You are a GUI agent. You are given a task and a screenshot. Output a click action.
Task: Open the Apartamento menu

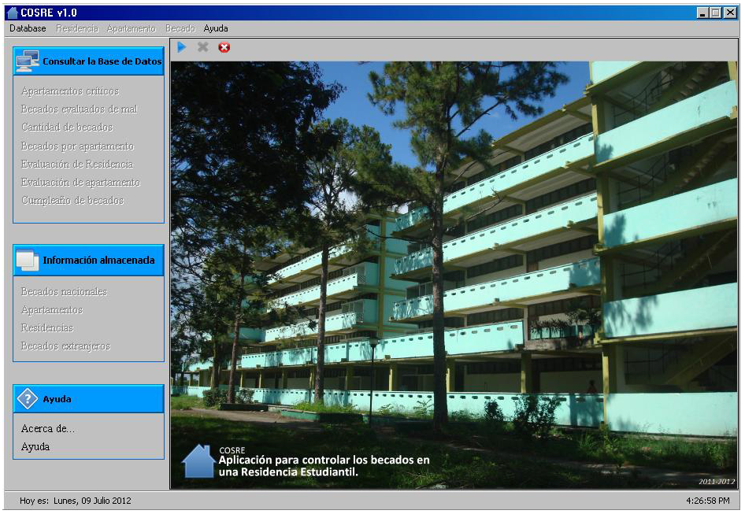[x=131, y=29]
